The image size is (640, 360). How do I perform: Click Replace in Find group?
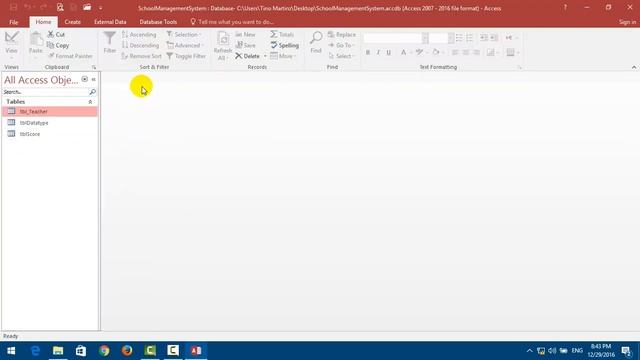(342, 35)
